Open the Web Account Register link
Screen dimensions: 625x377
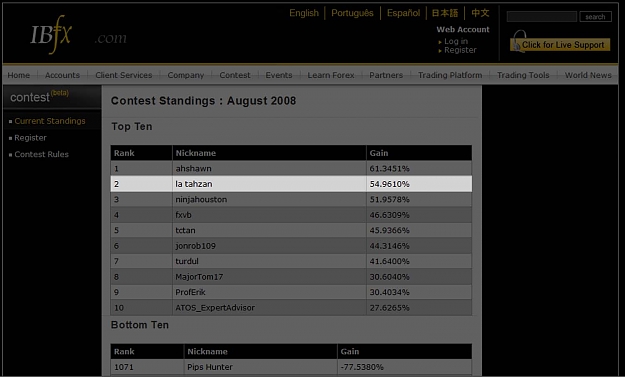click(460, 50)
